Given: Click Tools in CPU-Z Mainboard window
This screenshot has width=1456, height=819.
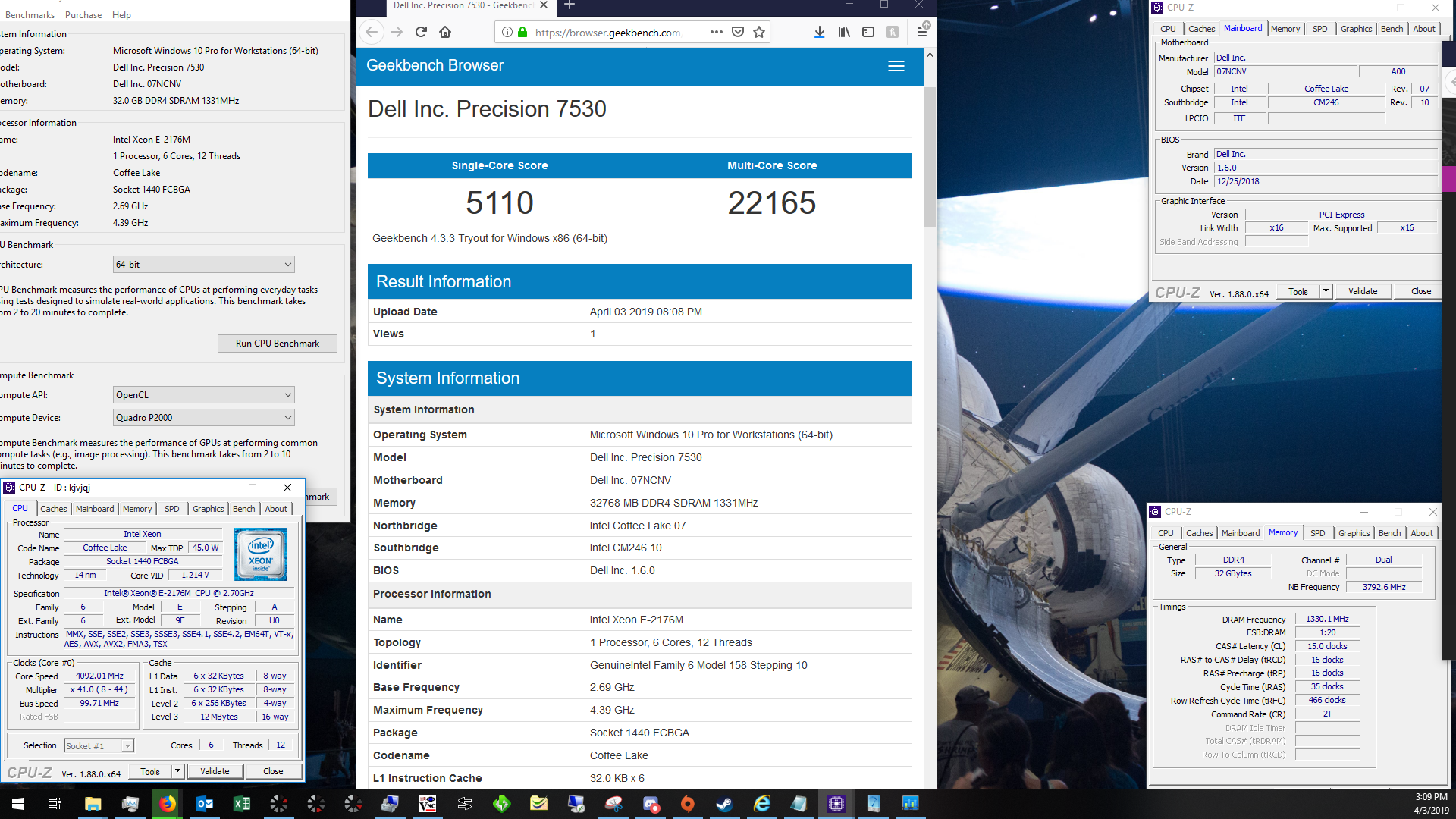Looking at the screenshot, I should 1298,291.
